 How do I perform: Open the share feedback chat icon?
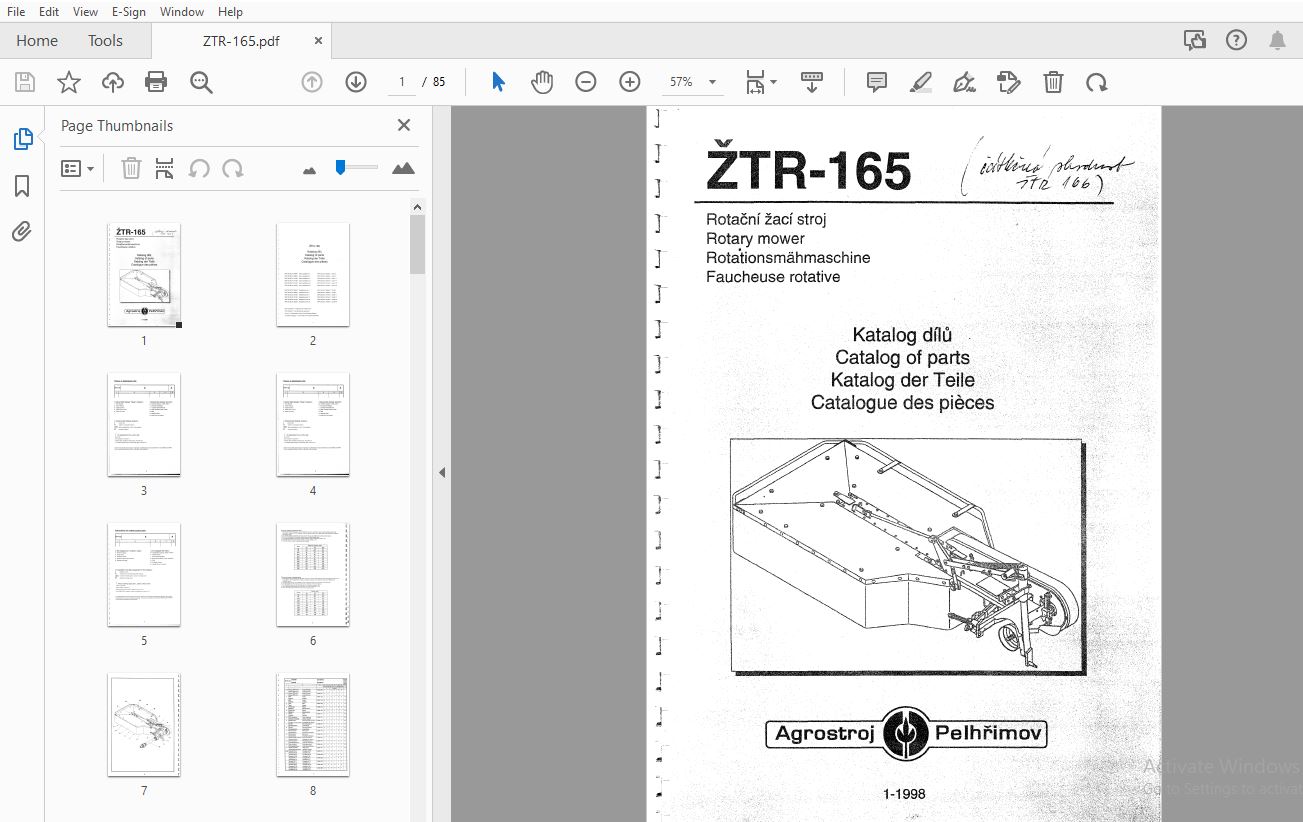[x=1194, y=41]
